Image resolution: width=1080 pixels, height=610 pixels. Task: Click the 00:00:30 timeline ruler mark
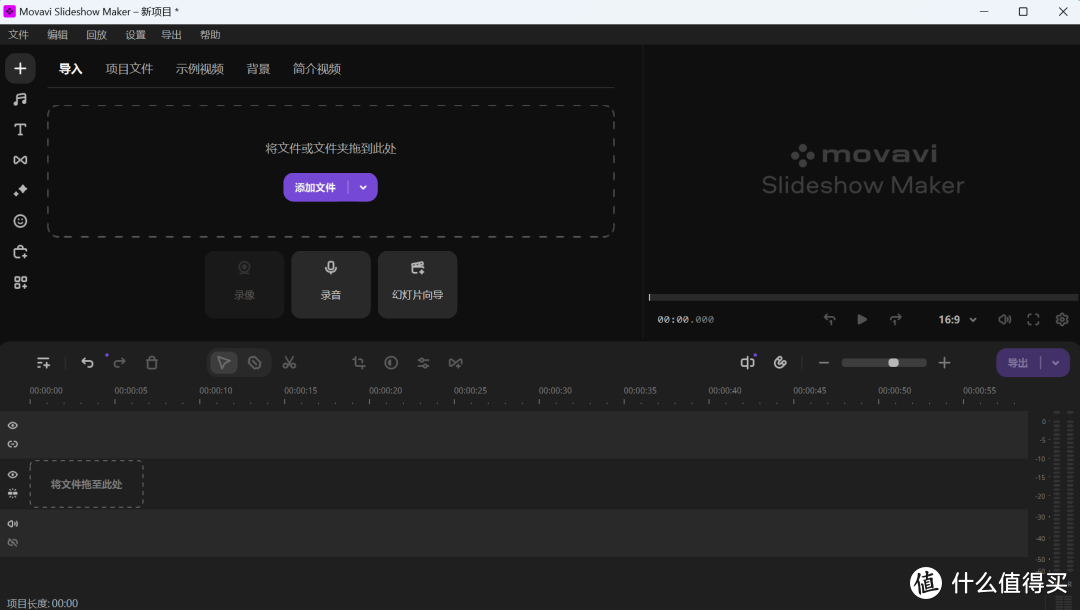[555, 390]
